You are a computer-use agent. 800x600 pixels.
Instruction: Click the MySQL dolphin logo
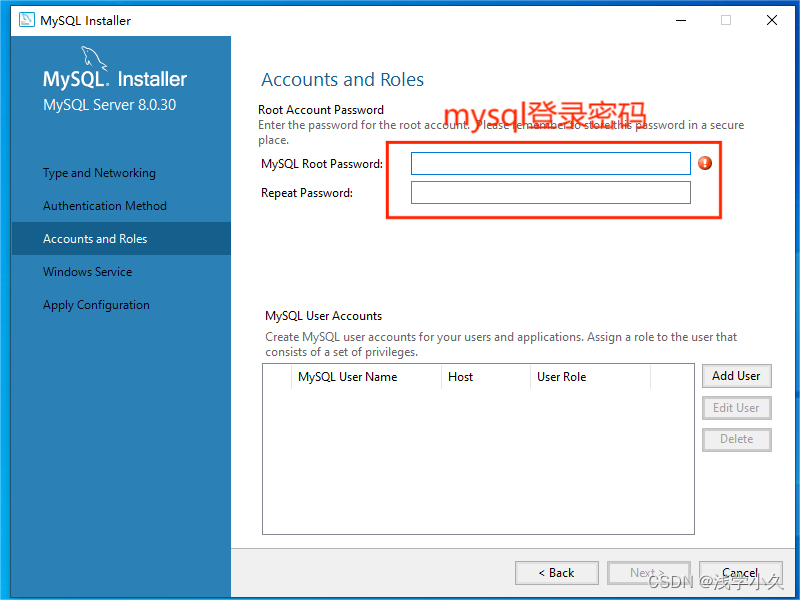(x=94, y=58)
